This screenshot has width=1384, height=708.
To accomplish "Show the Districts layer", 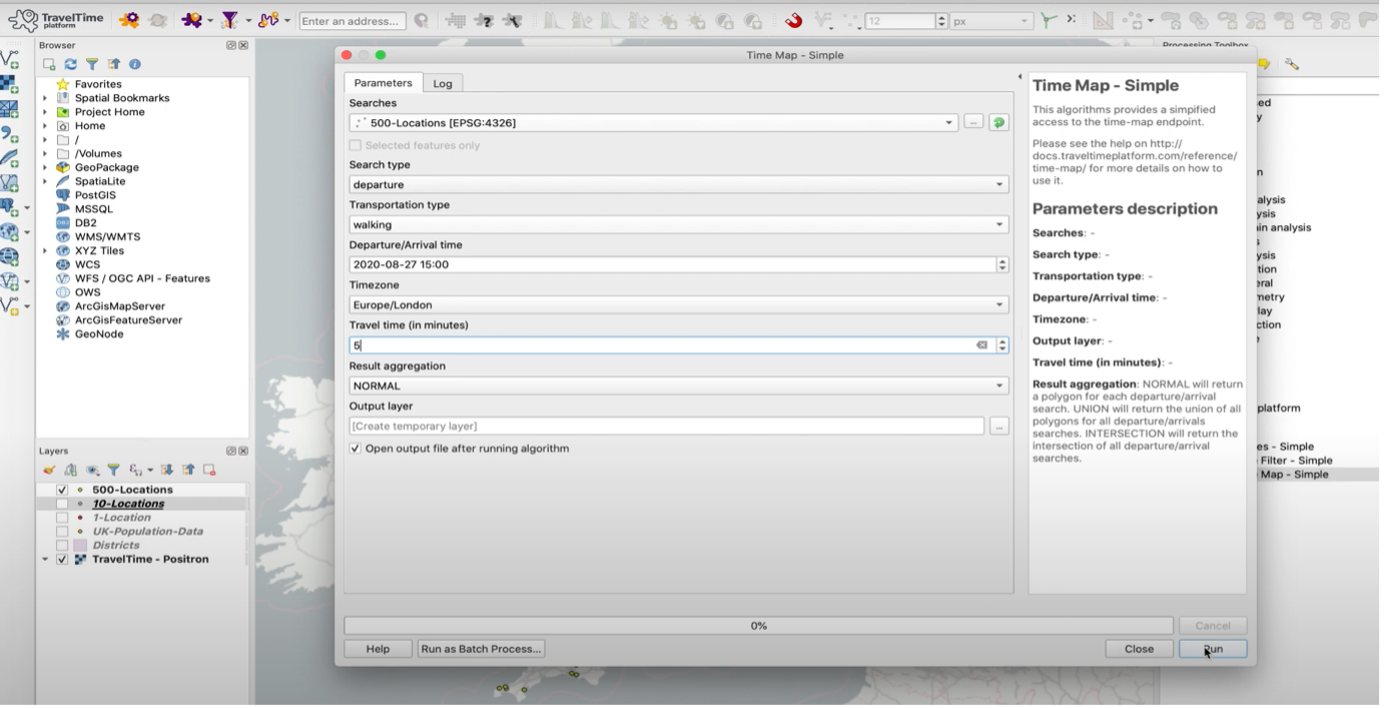I will click(62, 546).
